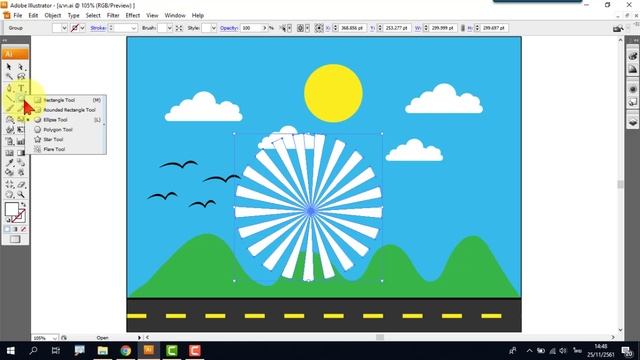This screenshot has height=360, width=640.
Task: Click the reference point locator grid
Action: pos(319,28)
